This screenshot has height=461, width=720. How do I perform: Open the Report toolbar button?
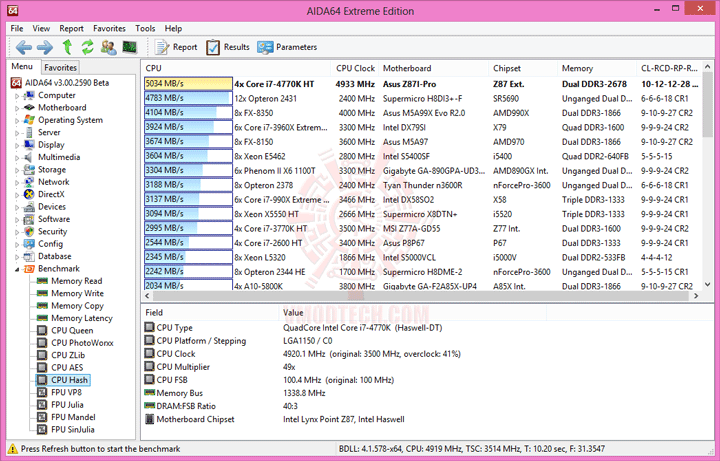click(x=176, y=47)
